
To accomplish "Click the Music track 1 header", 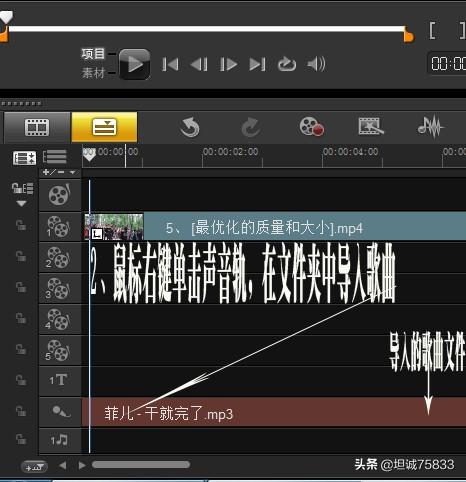I will coord(60,440).
